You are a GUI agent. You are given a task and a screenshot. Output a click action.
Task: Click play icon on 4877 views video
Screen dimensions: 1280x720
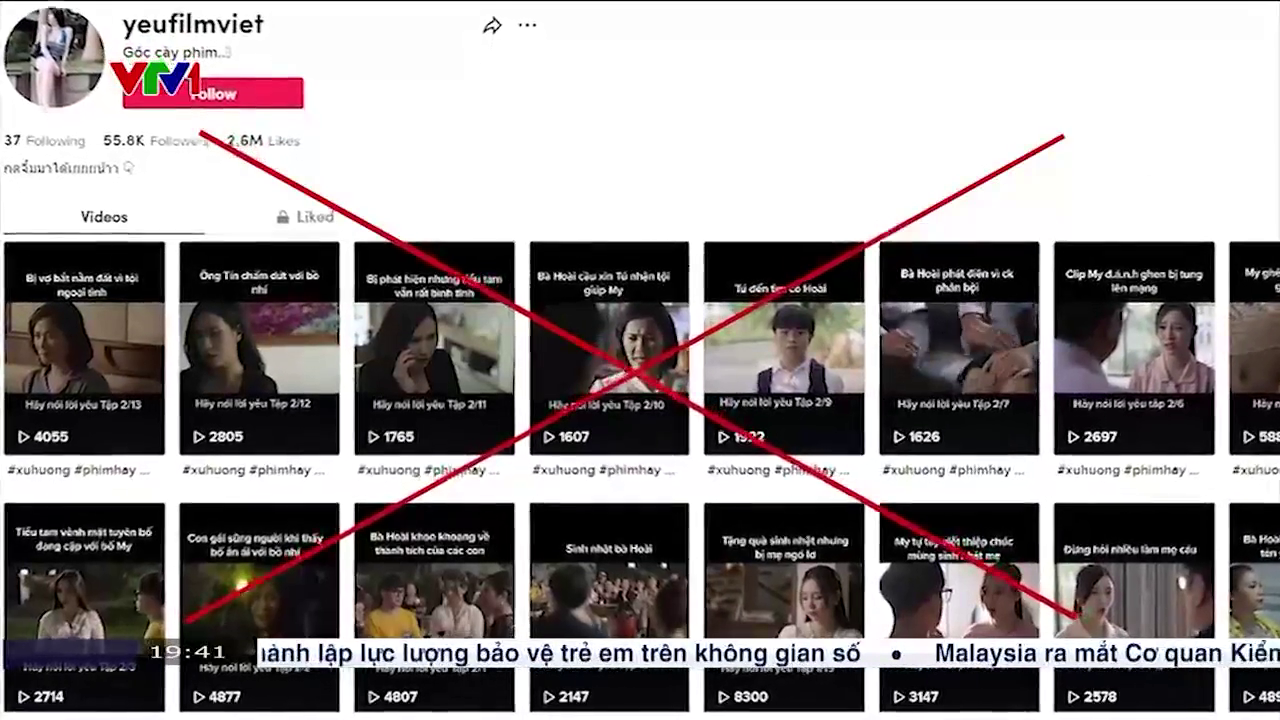(x=199, y=697)
